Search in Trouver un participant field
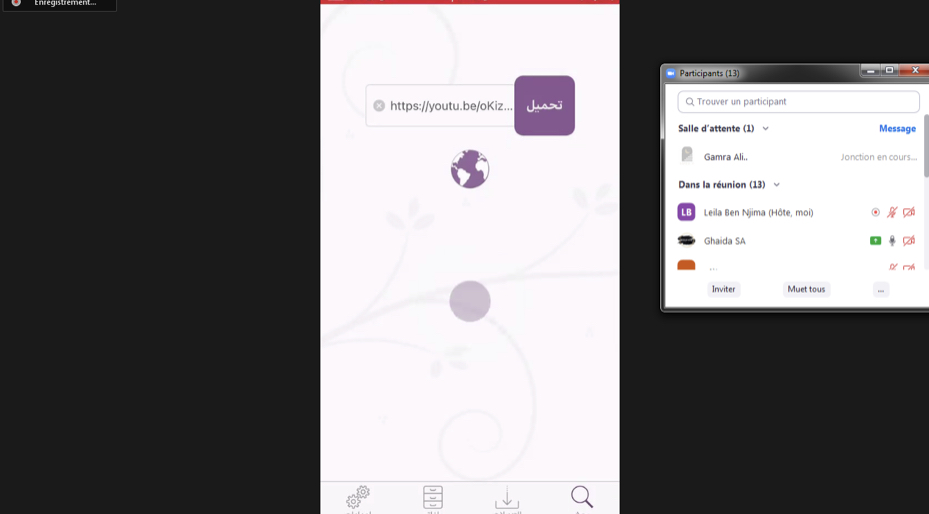Viewport: 929px width, 514px height. pyautogui.click(x=798, y=102)
